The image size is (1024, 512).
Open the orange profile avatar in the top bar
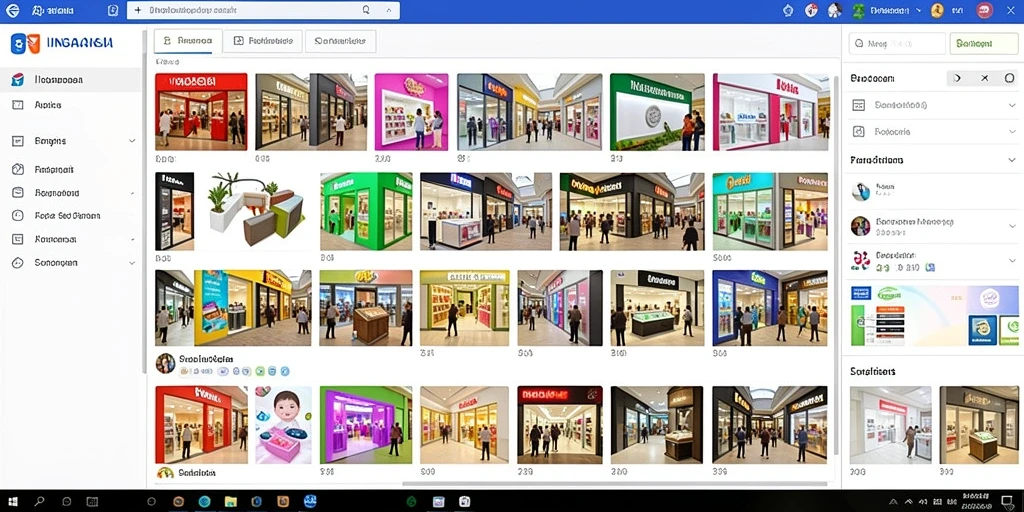click(937, 10)
